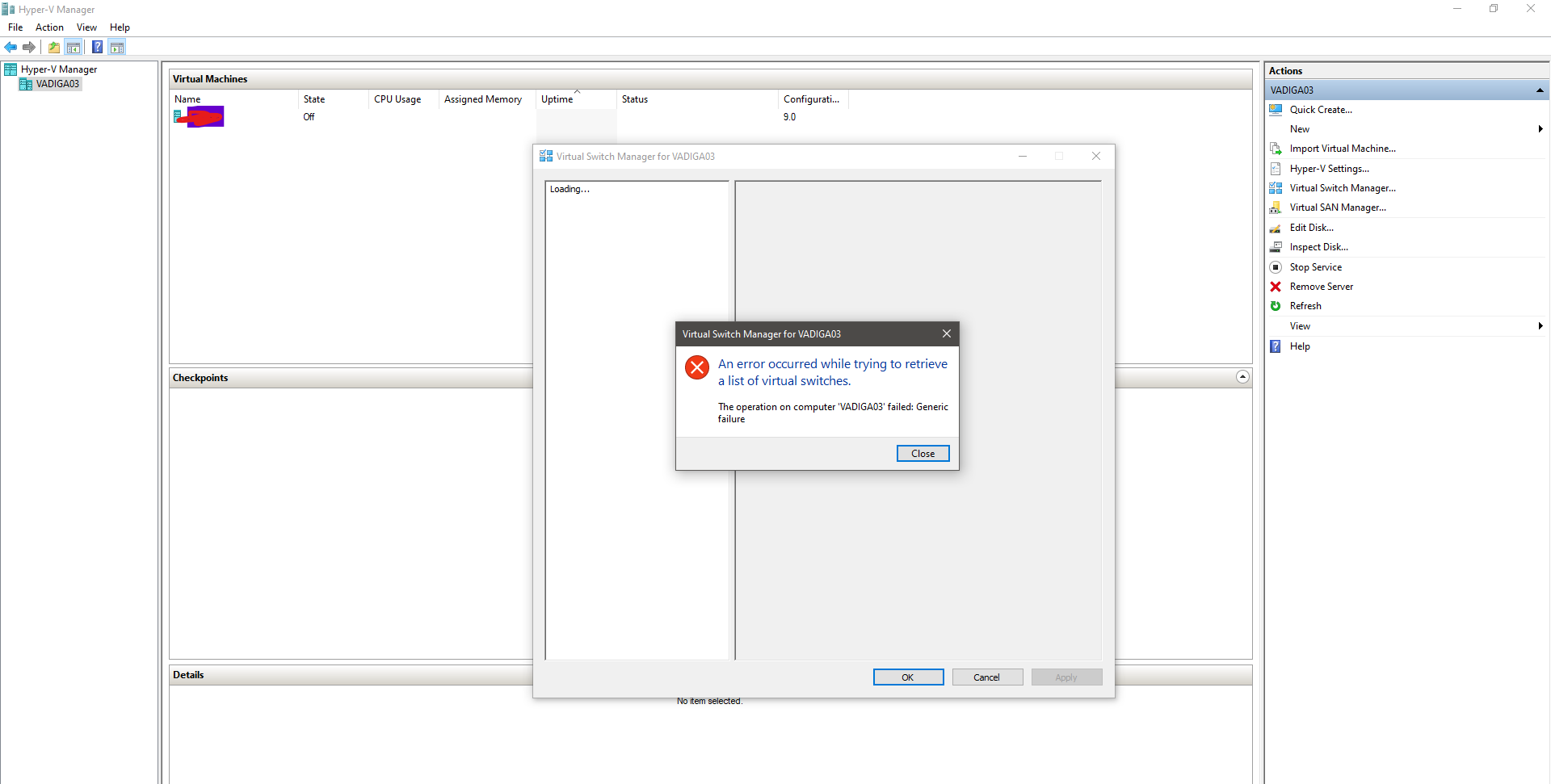Expand the View submenu arrow
This screenshot has width=1551, height=784.
click(1540, 325)
